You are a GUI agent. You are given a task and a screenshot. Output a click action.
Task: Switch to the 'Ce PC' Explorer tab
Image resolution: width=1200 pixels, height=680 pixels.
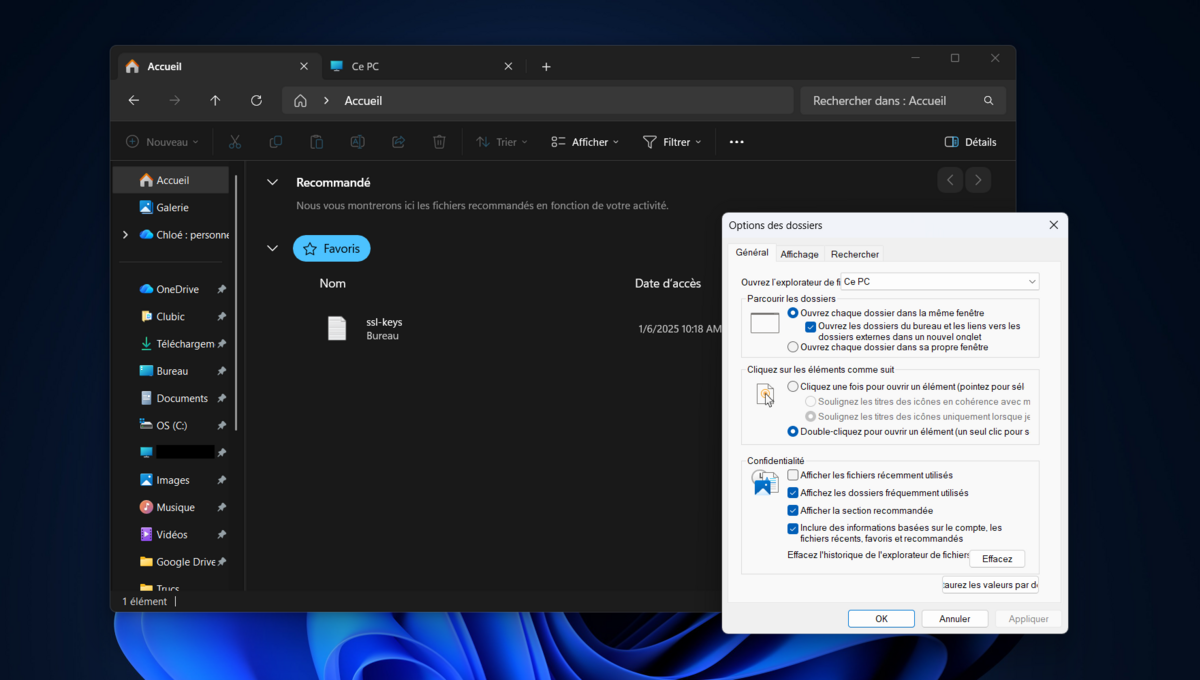tap(418, 67)
